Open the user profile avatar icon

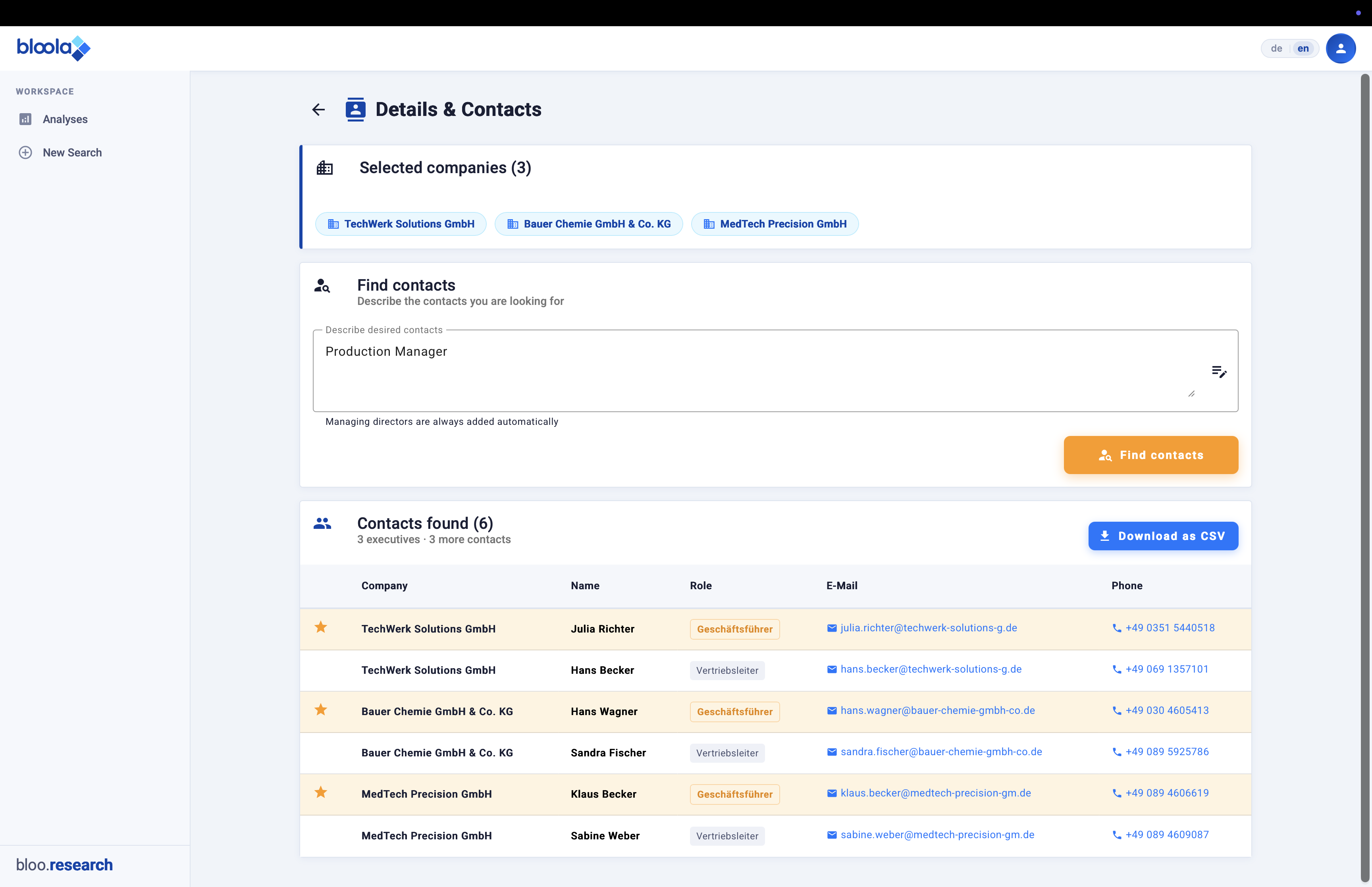[x=1340, y=48]
